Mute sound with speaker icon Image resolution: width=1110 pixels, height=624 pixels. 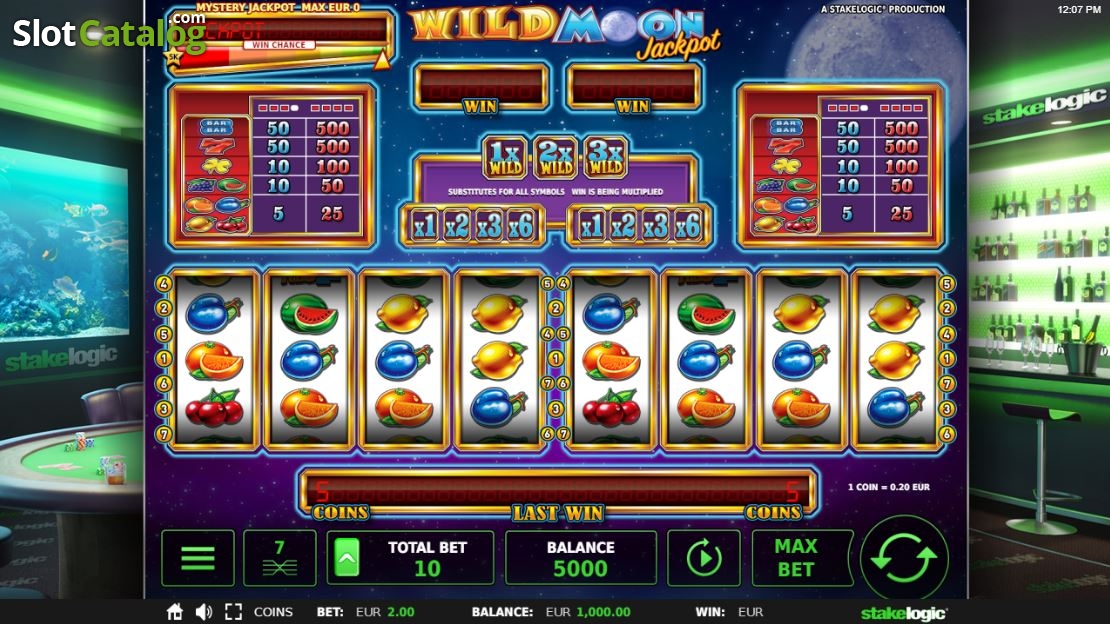pos(204,612)
